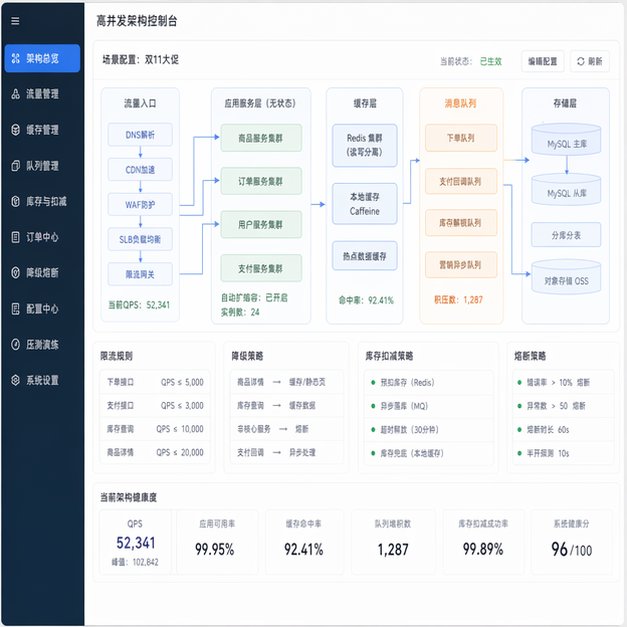Select the 支付服务集群 node
This screenshot has width=627, height=627.
261,268
